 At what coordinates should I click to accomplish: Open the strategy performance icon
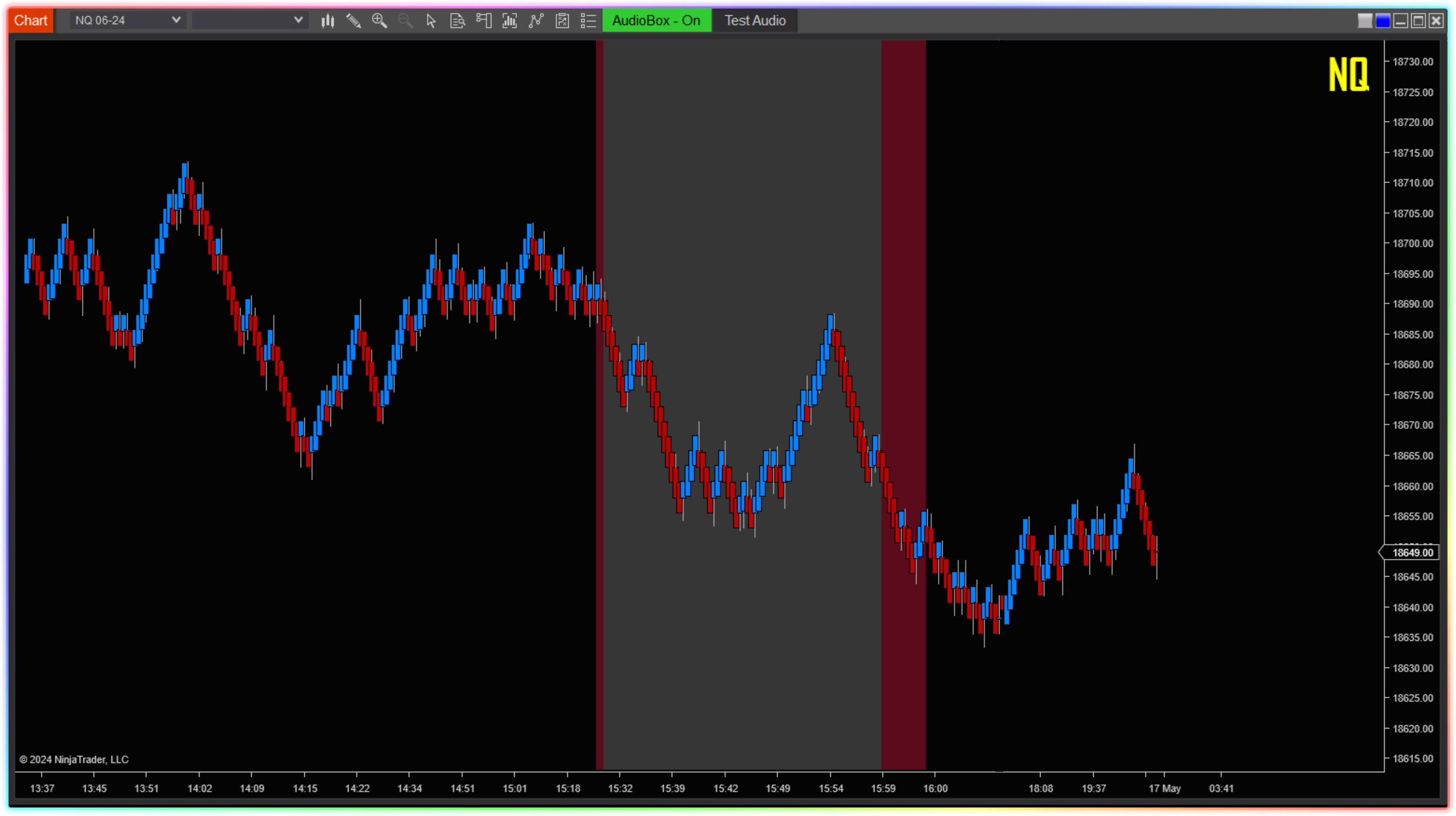(562, 21)
